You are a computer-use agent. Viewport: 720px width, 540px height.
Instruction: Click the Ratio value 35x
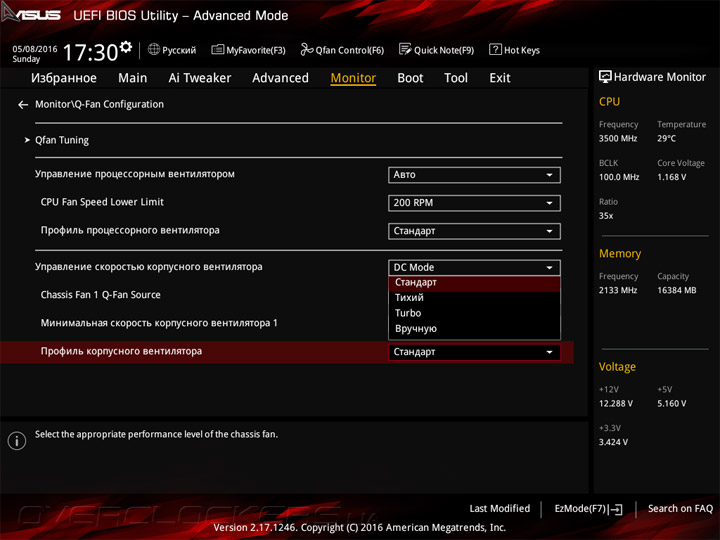click(606, 216)
